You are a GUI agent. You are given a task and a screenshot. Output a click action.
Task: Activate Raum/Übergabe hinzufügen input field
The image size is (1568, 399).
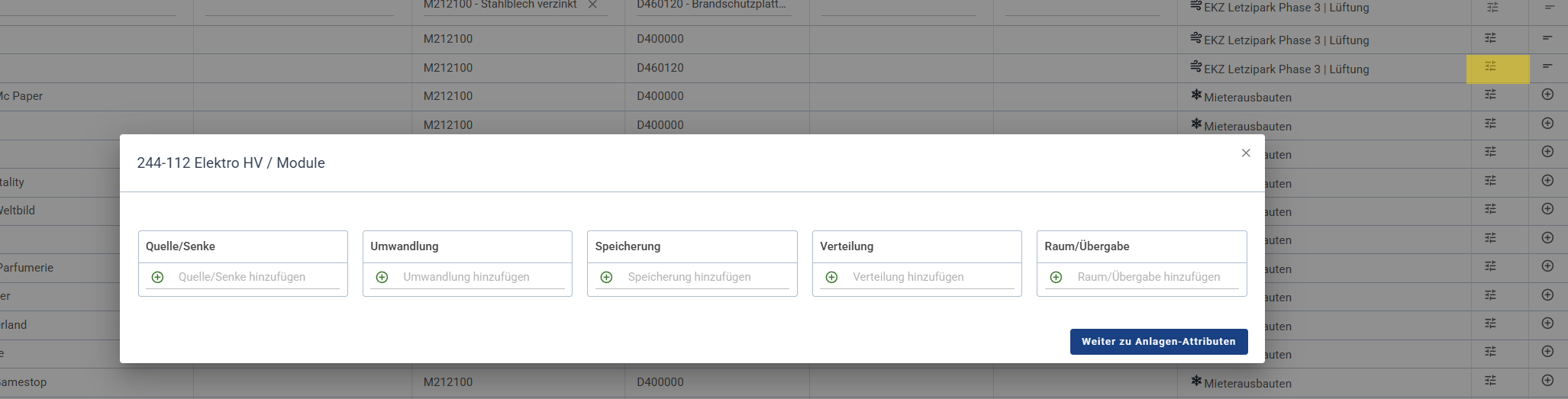click(x=1157, y=277)
